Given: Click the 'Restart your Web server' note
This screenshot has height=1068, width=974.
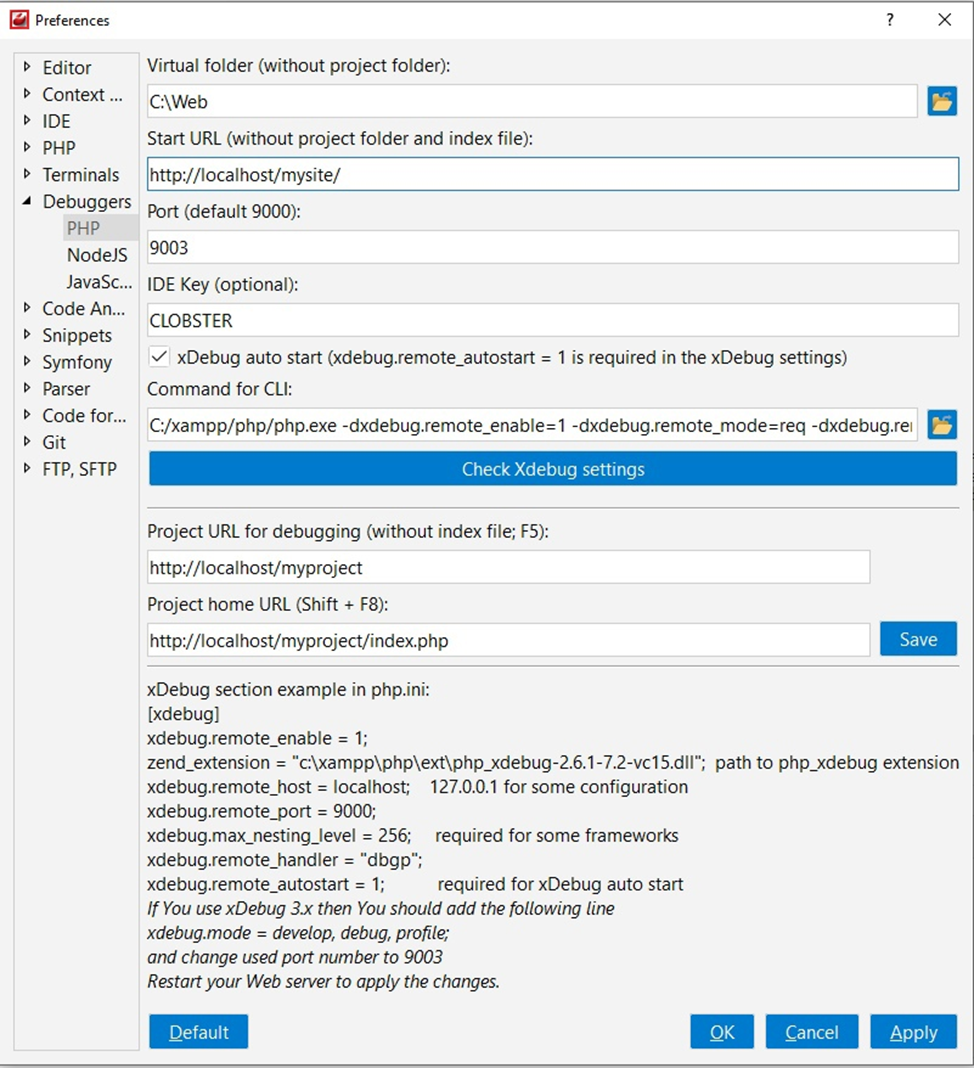Looking at the screenshot, I should click(324, 981).
